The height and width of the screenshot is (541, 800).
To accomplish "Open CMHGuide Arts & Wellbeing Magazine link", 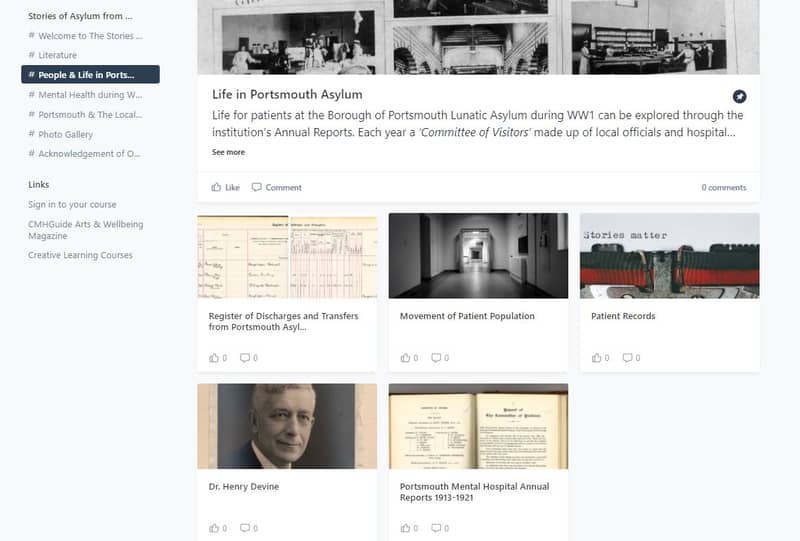I will tap(86, 230).
